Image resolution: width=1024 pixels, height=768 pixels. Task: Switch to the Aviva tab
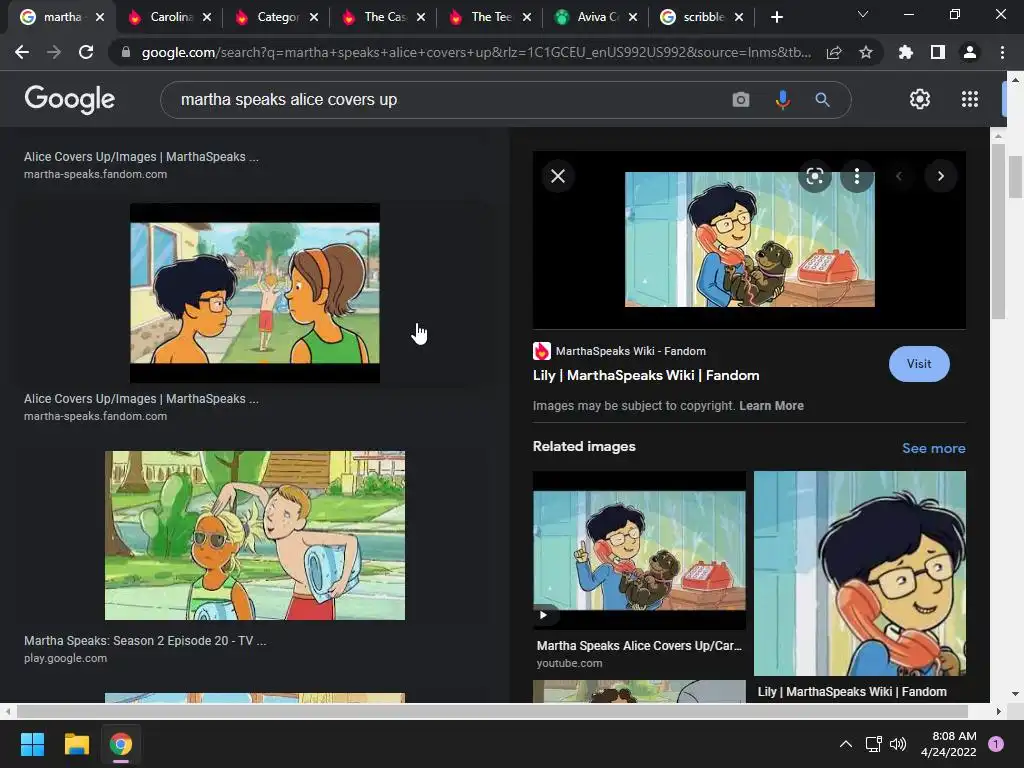pyautogui.click(x=597, y=17)
